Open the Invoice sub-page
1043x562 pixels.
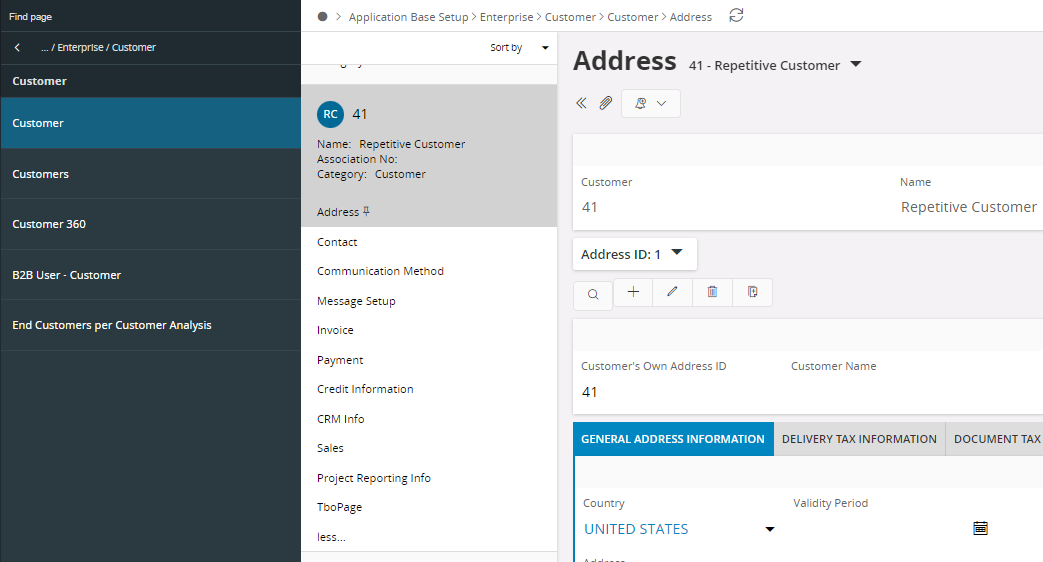pos(335,331)
